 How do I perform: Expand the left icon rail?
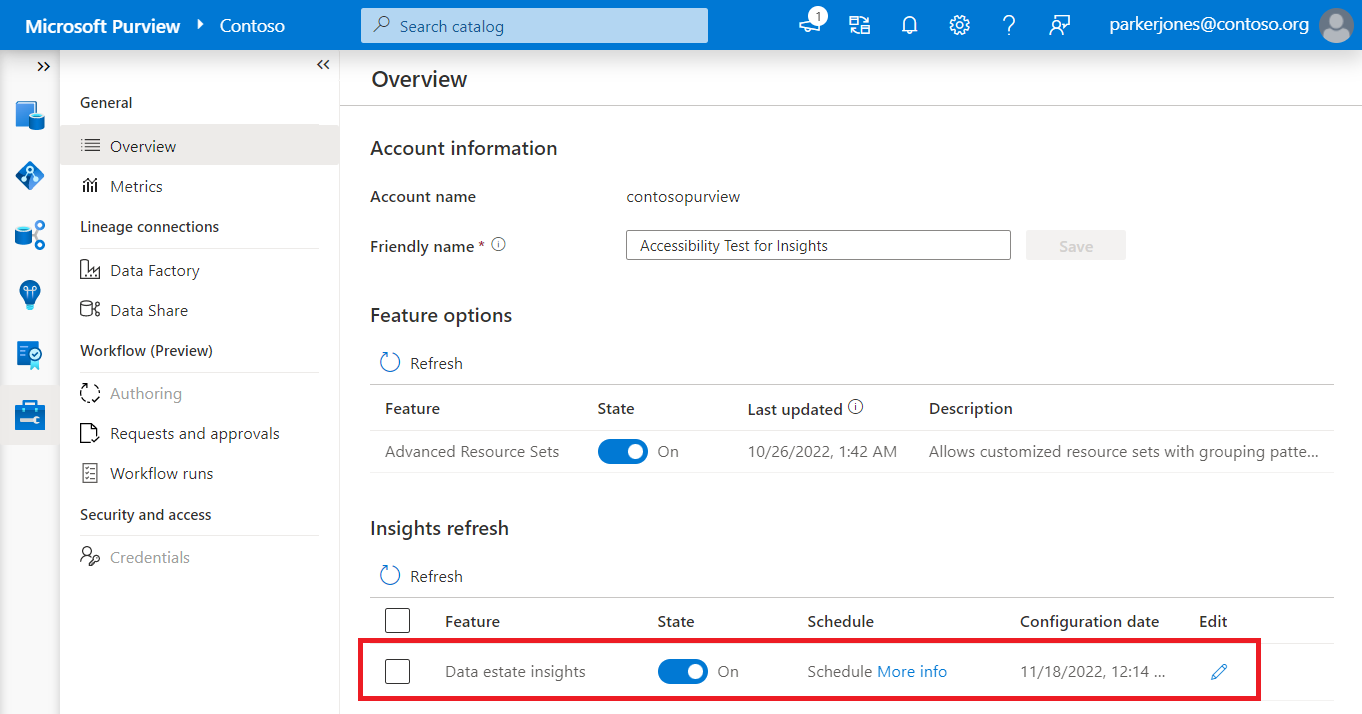tap(43, 66)
